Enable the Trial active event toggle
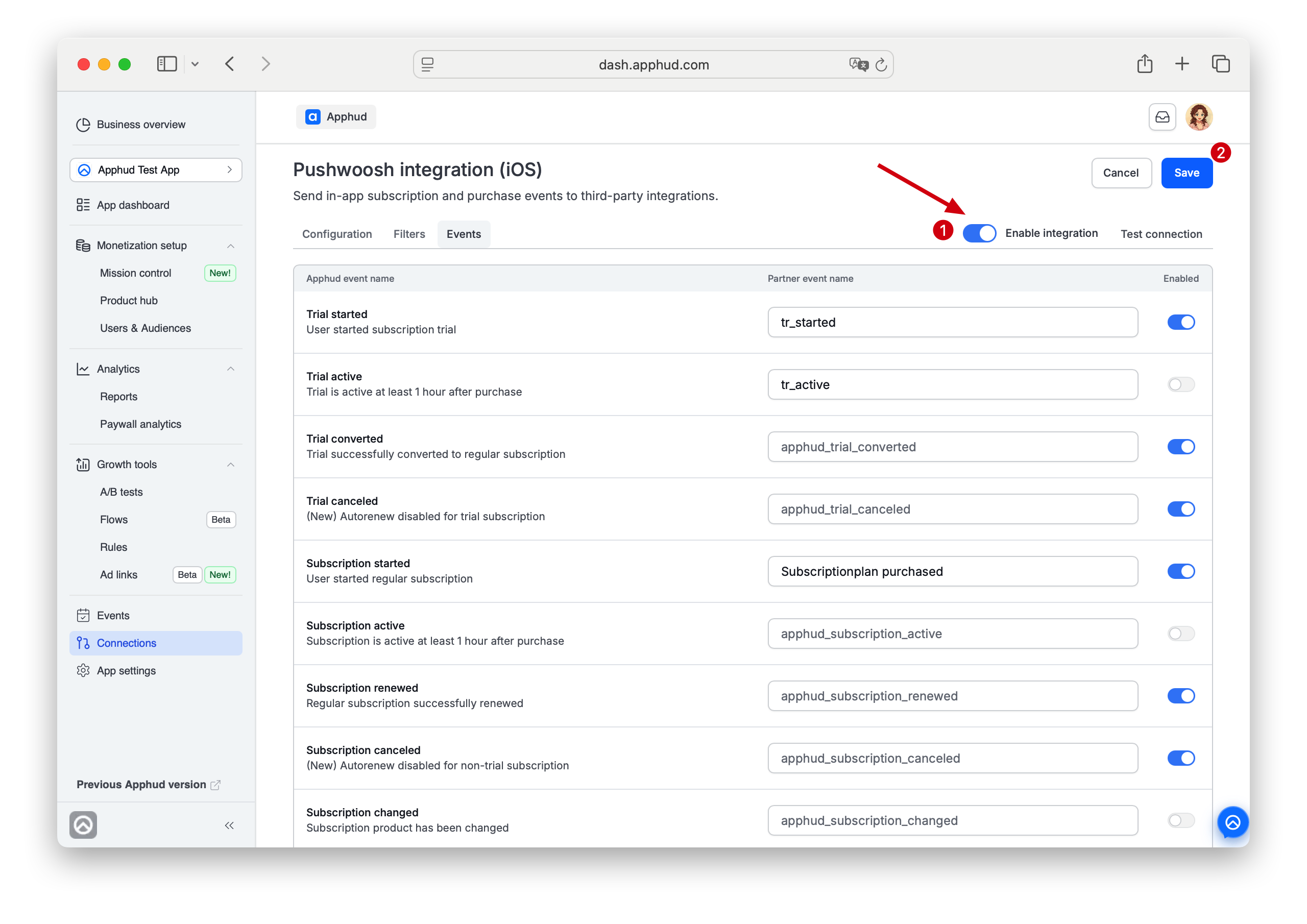 coord(1180,384)
